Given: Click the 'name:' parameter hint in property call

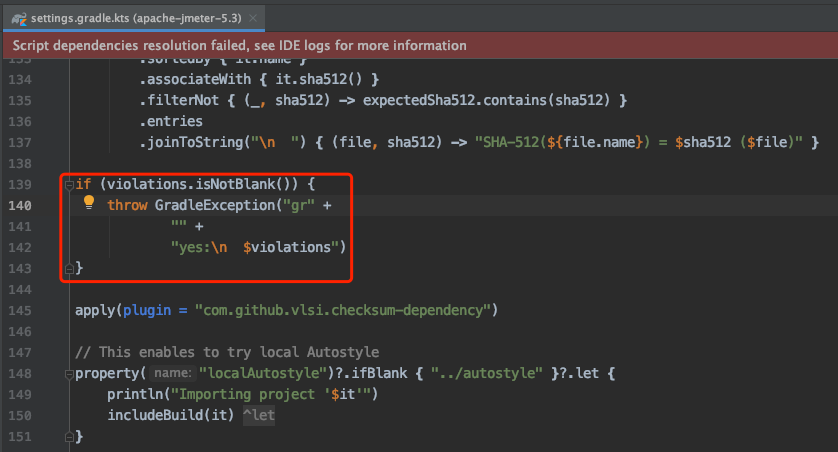Looking at the screenshot, I should point(172,373).
